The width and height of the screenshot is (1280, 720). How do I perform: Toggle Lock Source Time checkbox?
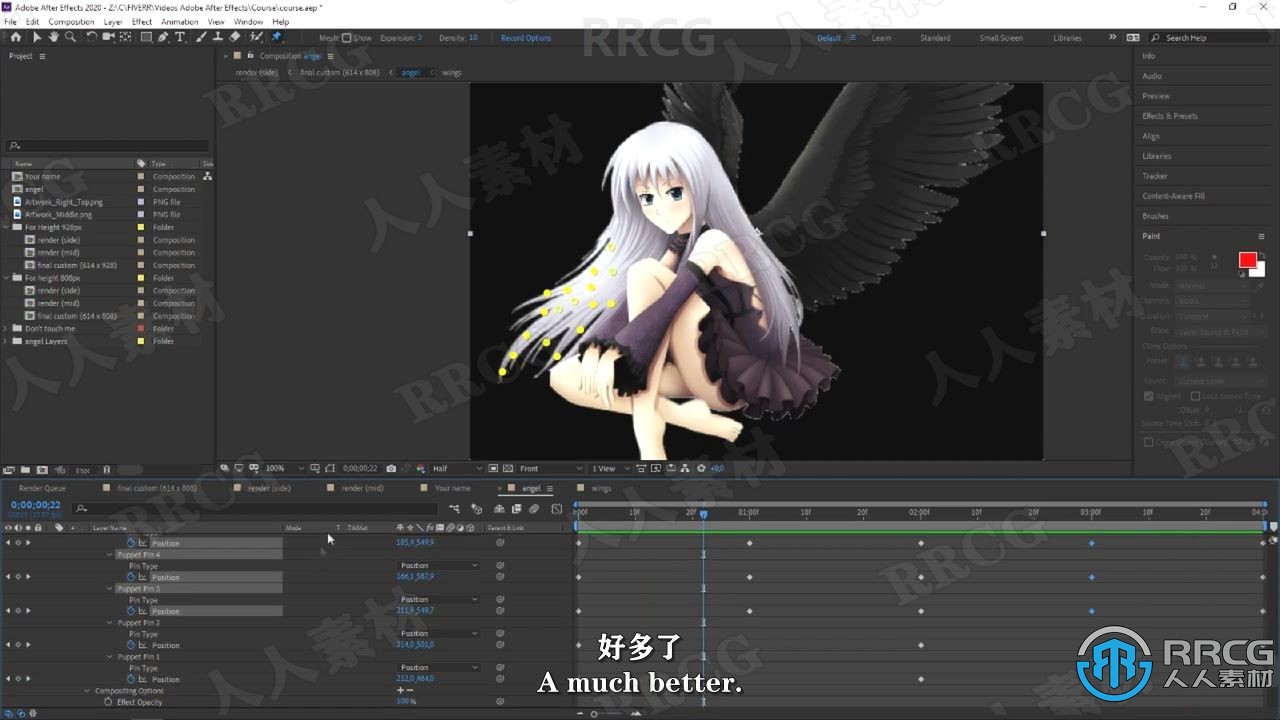(1195, 396)
